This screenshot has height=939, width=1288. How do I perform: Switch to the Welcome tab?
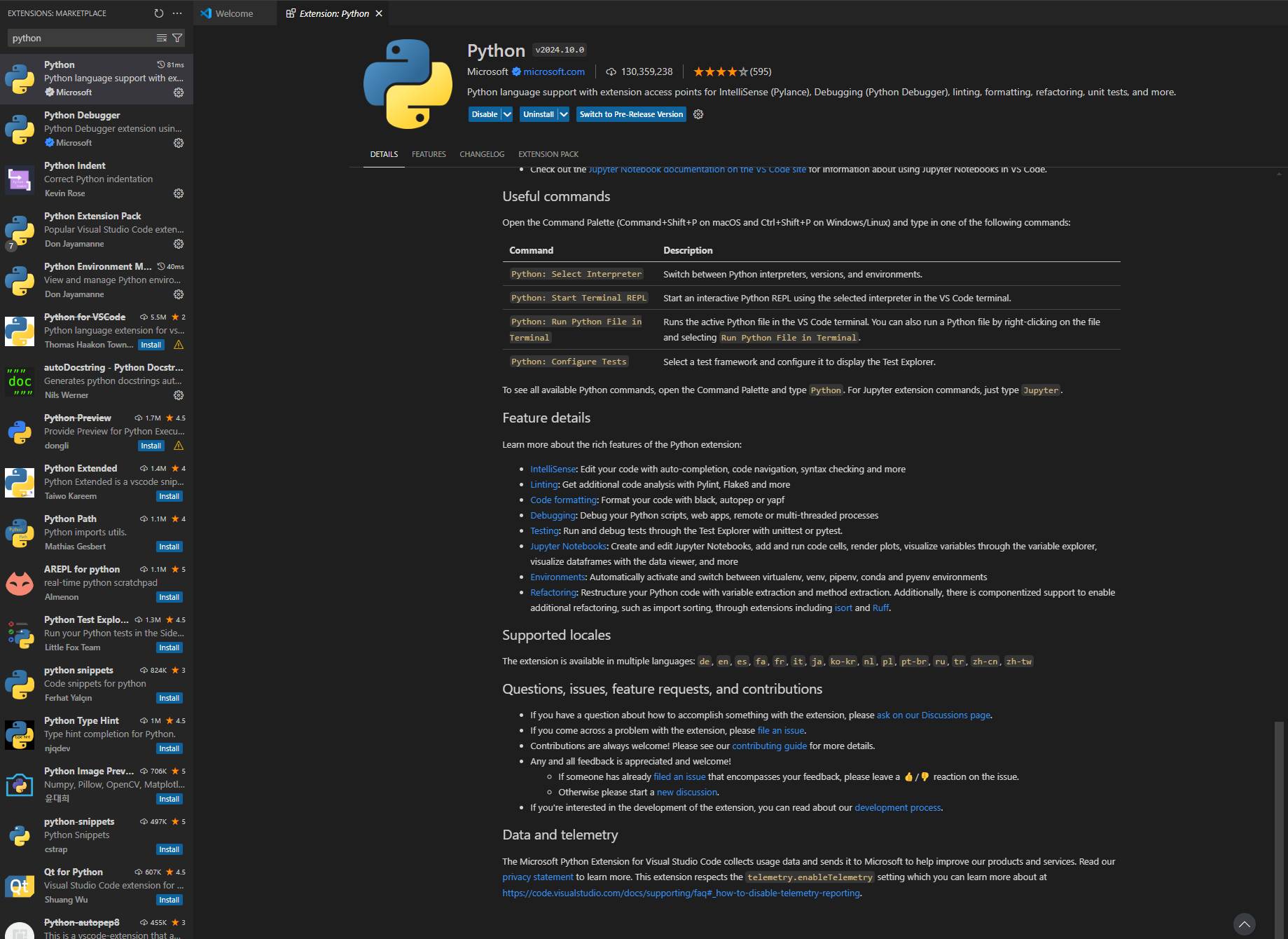click(x=235, y=13)
